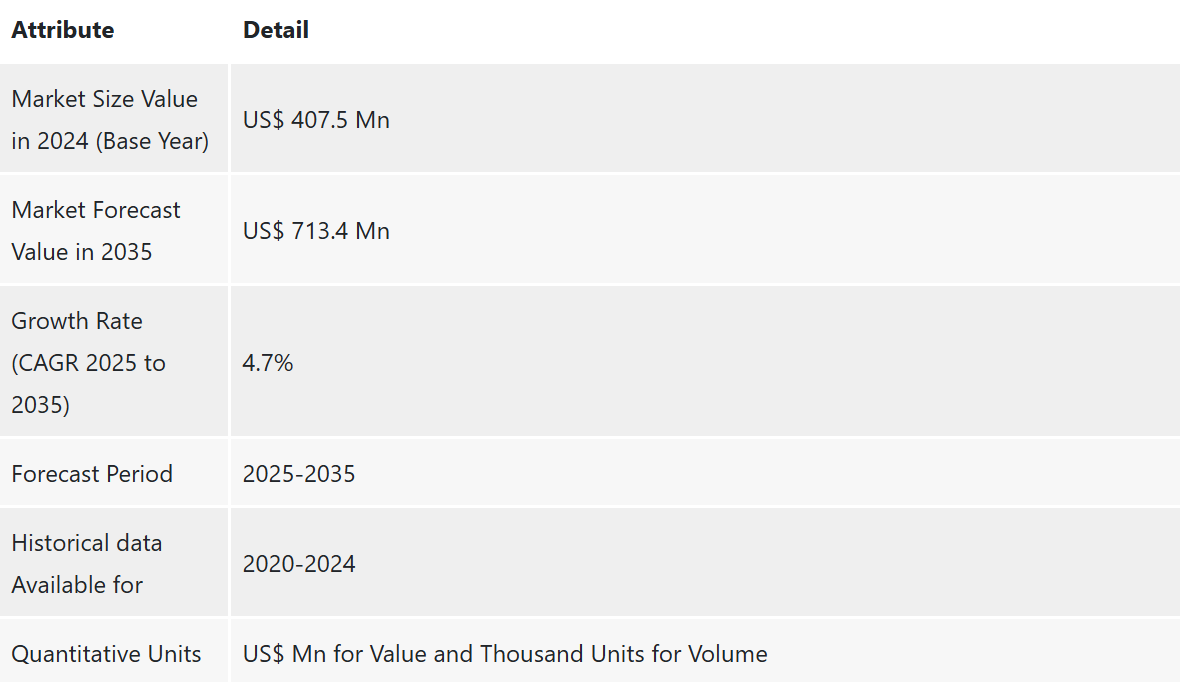Image resolution: width=1180 pixels, height=682 pixels.
Task: Click the US$ 713.4 Mn value
Action: tap(316, 230)
